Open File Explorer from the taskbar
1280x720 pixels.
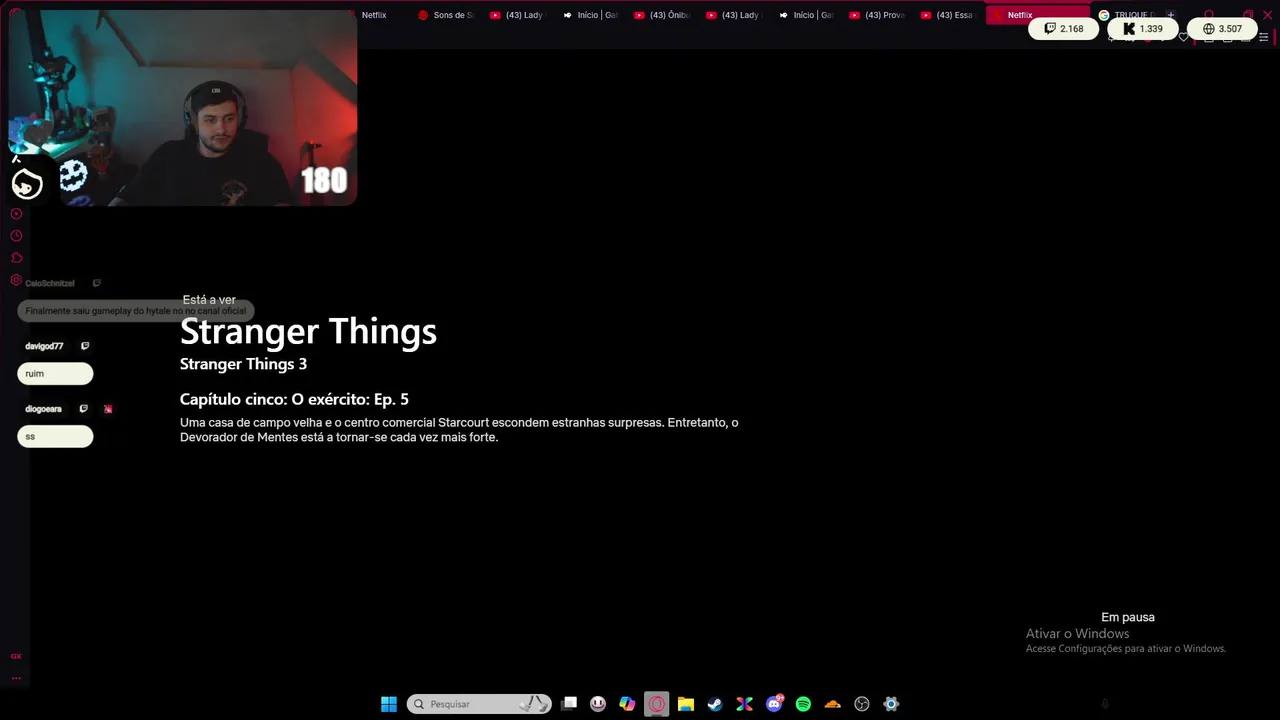686,704
